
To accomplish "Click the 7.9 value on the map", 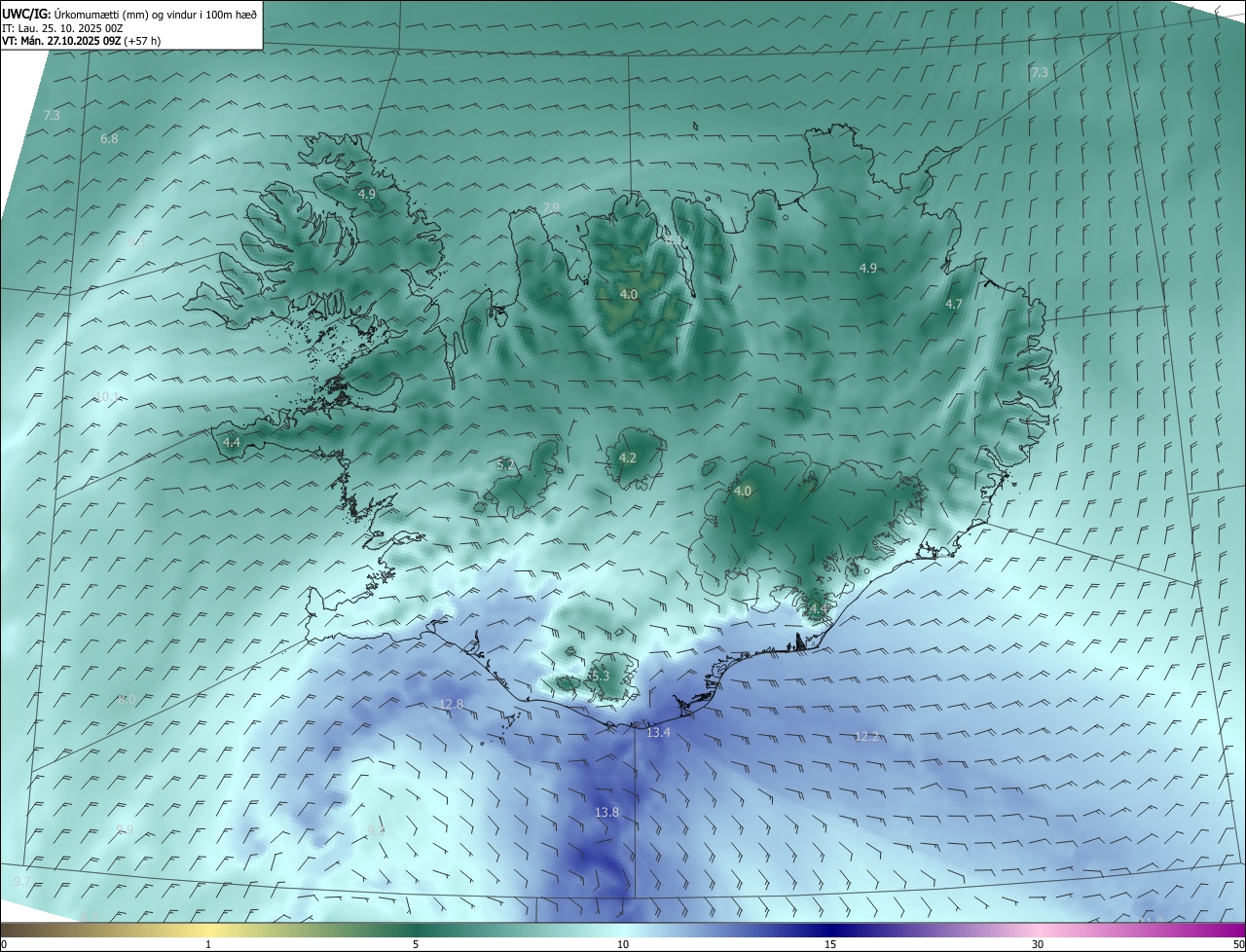I will (551, 207).
